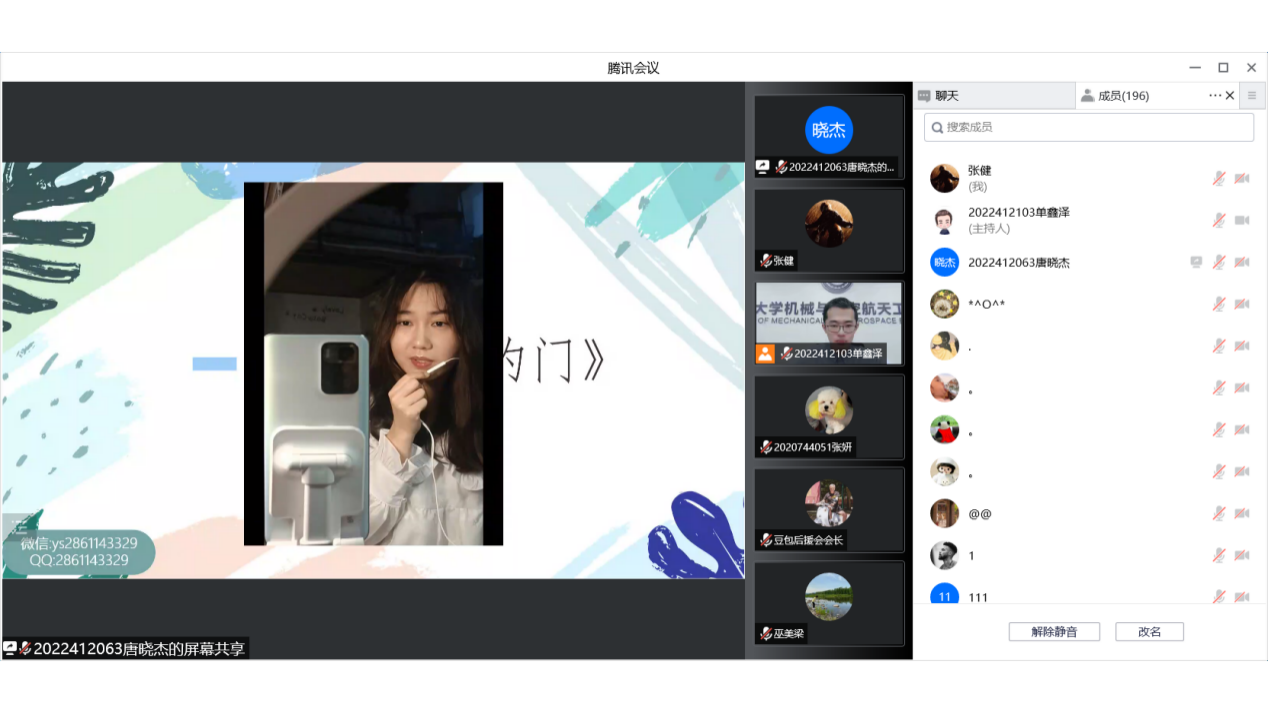Click the microphone icon in the *^O^* row
1269x714 pixels.
click(x=1219, y=304)
